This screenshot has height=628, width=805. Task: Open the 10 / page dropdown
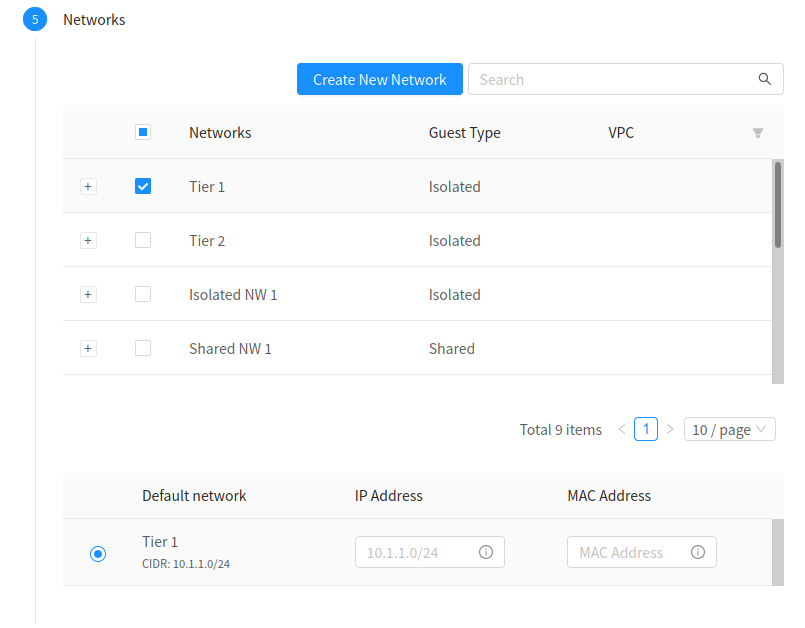[729, 429]
